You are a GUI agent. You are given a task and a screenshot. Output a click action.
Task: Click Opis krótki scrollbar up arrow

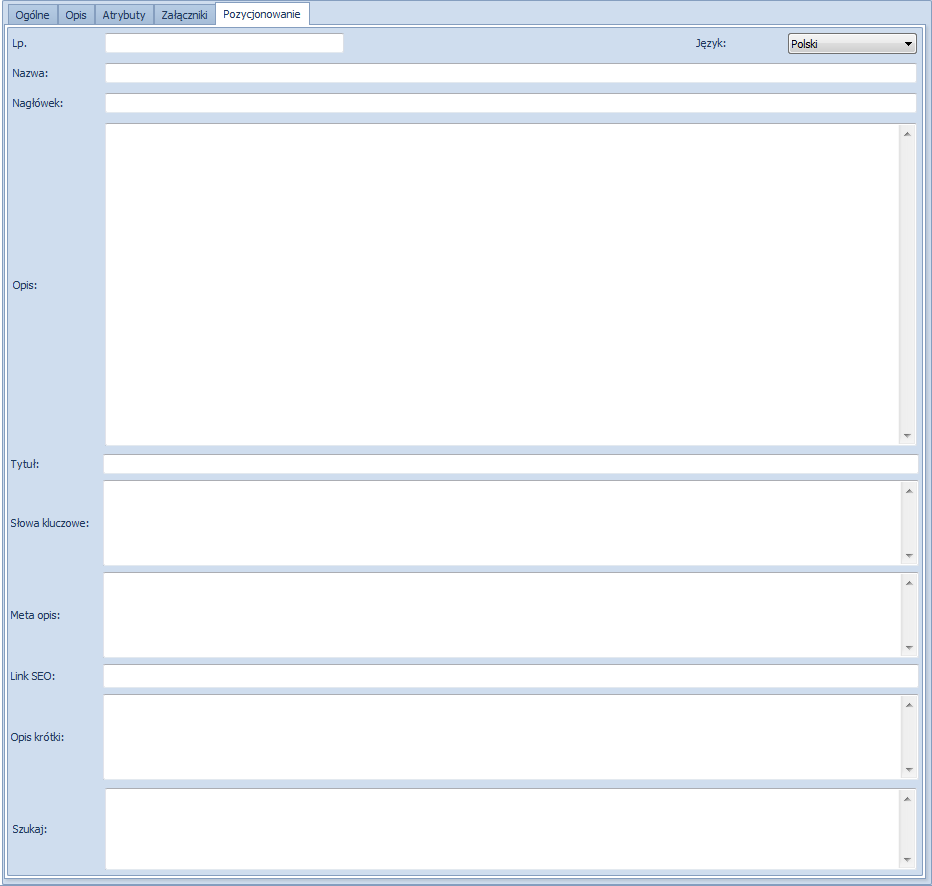pyautogui.click(x=909, y=705)
